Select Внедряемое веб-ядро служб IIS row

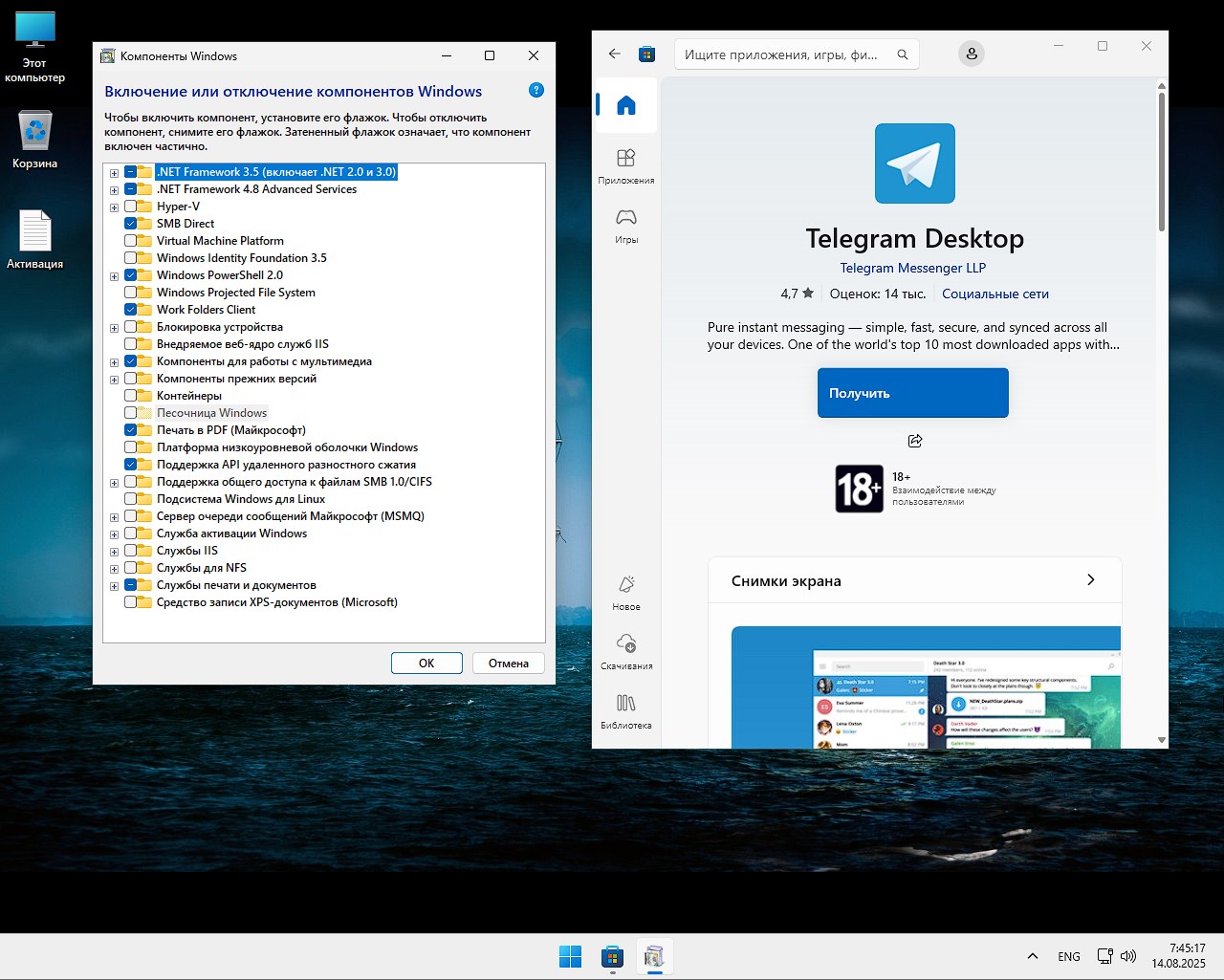(x=243, y=344)
